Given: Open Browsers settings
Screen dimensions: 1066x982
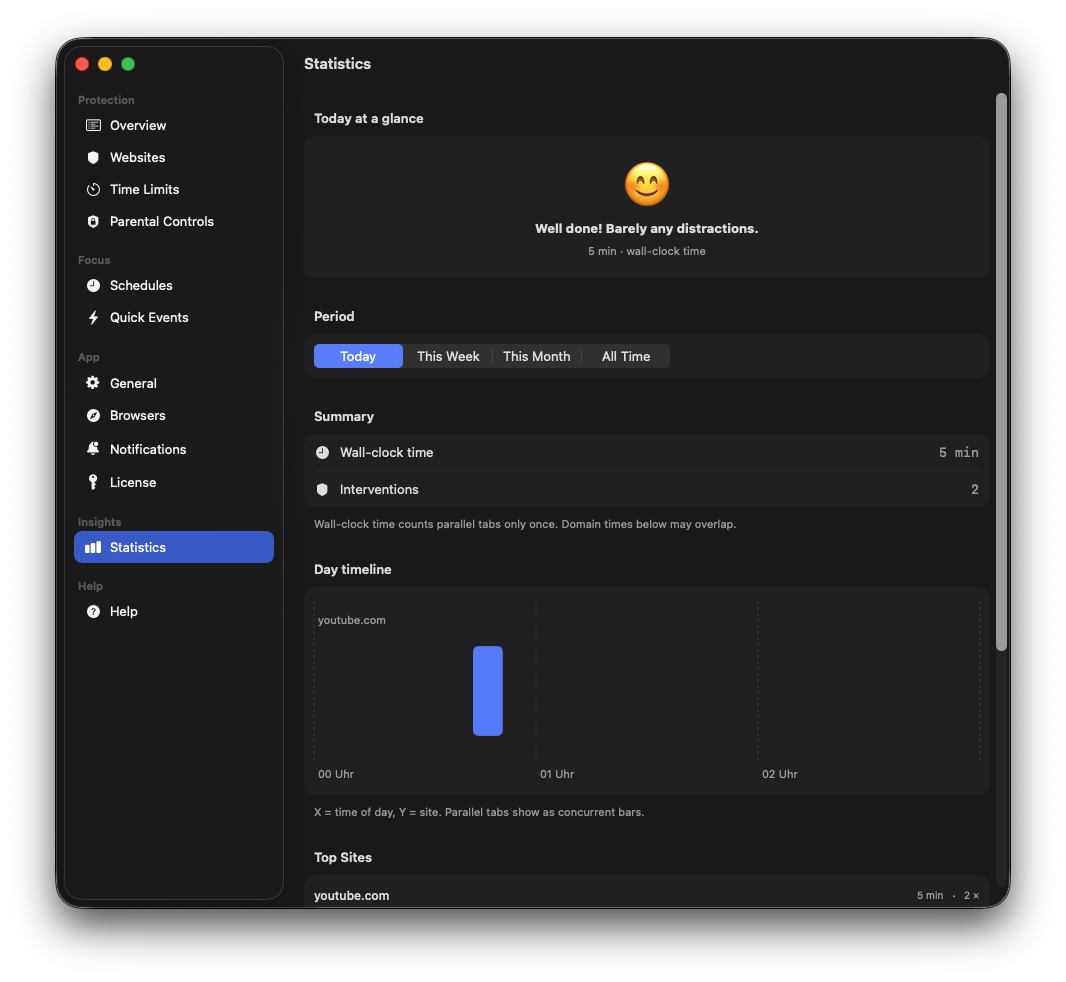Looking at the screenshot, I should 173,415.
